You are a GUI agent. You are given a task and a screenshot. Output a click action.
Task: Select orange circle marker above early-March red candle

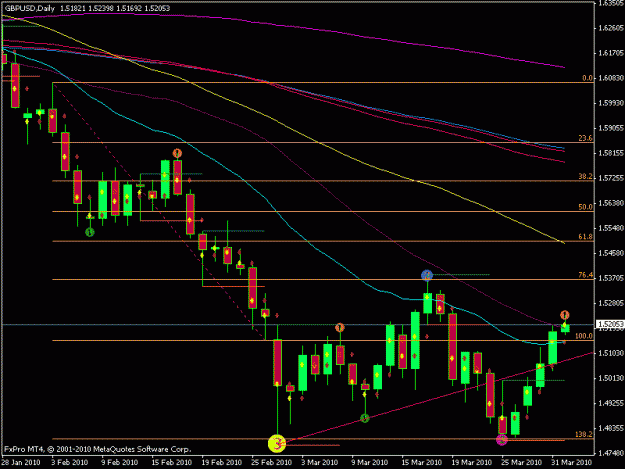(x=339, y=328)
